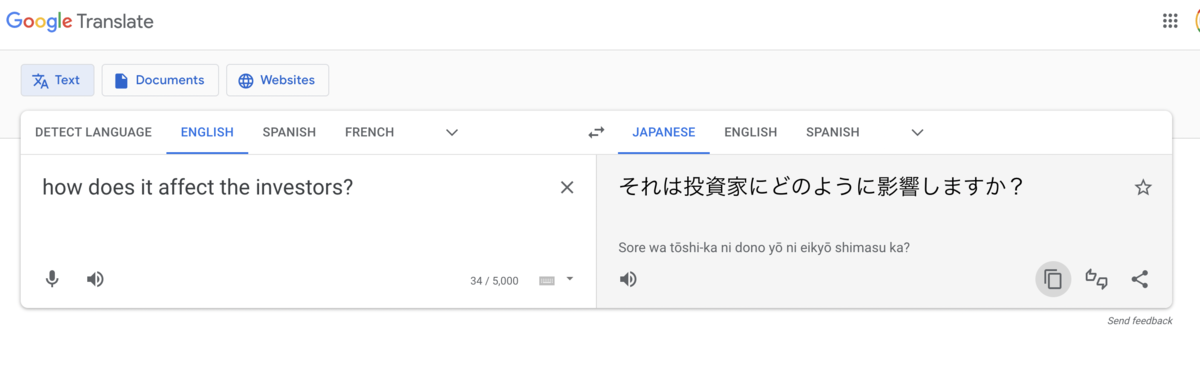This screenshot has width=1200, height=371.
Task: Open the Google apps grid
Action: 1170,21
